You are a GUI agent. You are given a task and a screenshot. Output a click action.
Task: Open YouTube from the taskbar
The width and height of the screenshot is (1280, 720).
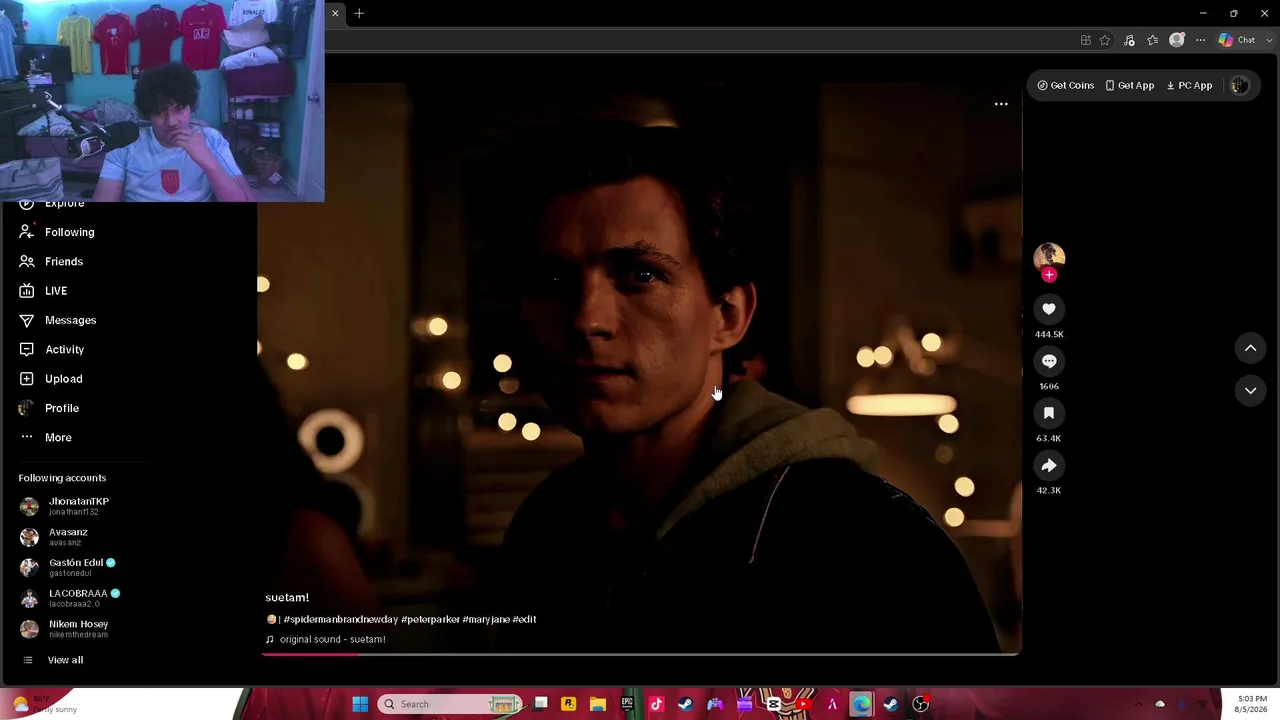pyautogui.click(x=803, y=704)
